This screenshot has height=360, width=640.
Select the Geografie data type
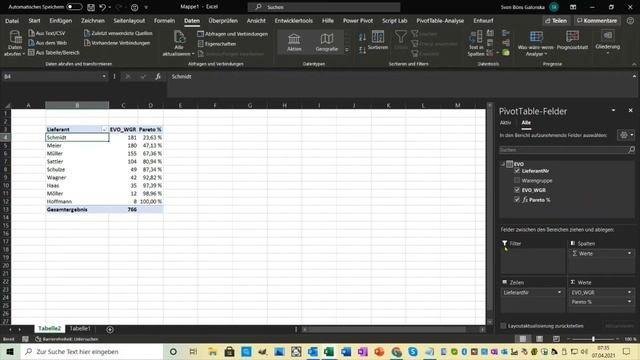(327, 42)
